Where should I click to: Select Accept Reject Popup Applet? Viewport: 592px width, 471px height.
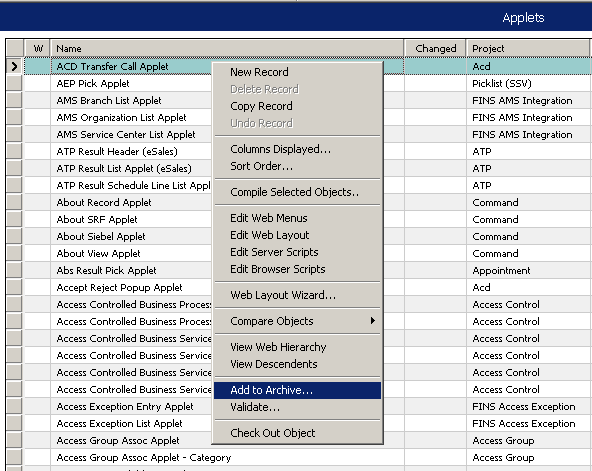[x=119, y=288]
